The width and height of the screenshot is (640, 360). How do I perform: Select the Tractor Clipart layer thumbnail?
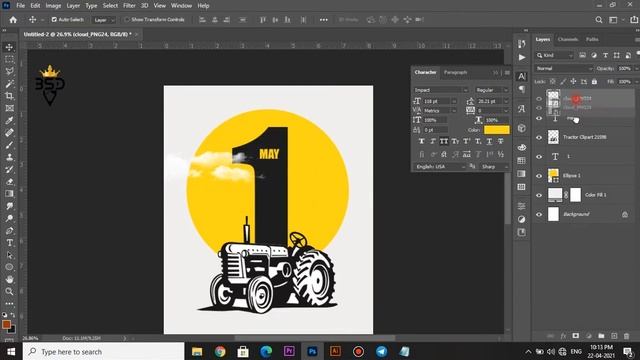tap(553, 137)
